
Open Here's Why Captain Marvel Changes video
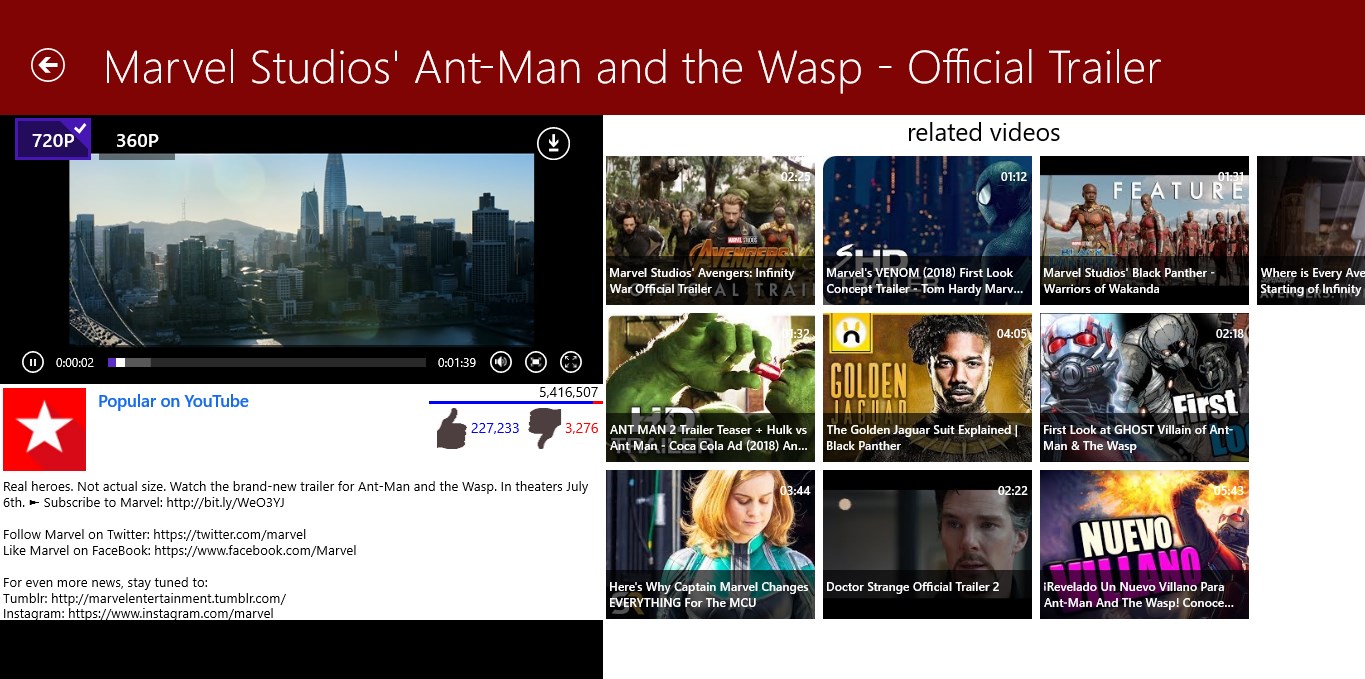pos(710,544)
